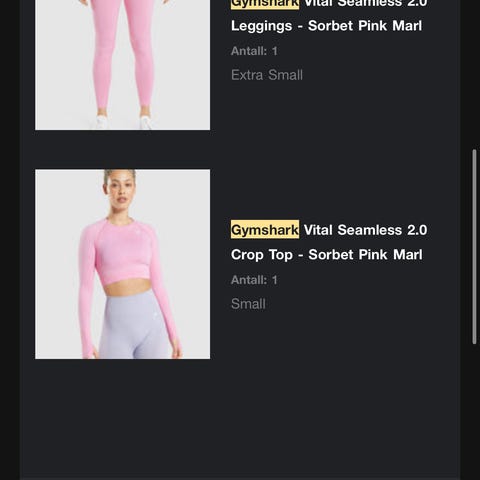This screenshot has height=480, width=480.
Task: Click the Vital Seamless 2.0 text for crop top
Action: point(366,230)
